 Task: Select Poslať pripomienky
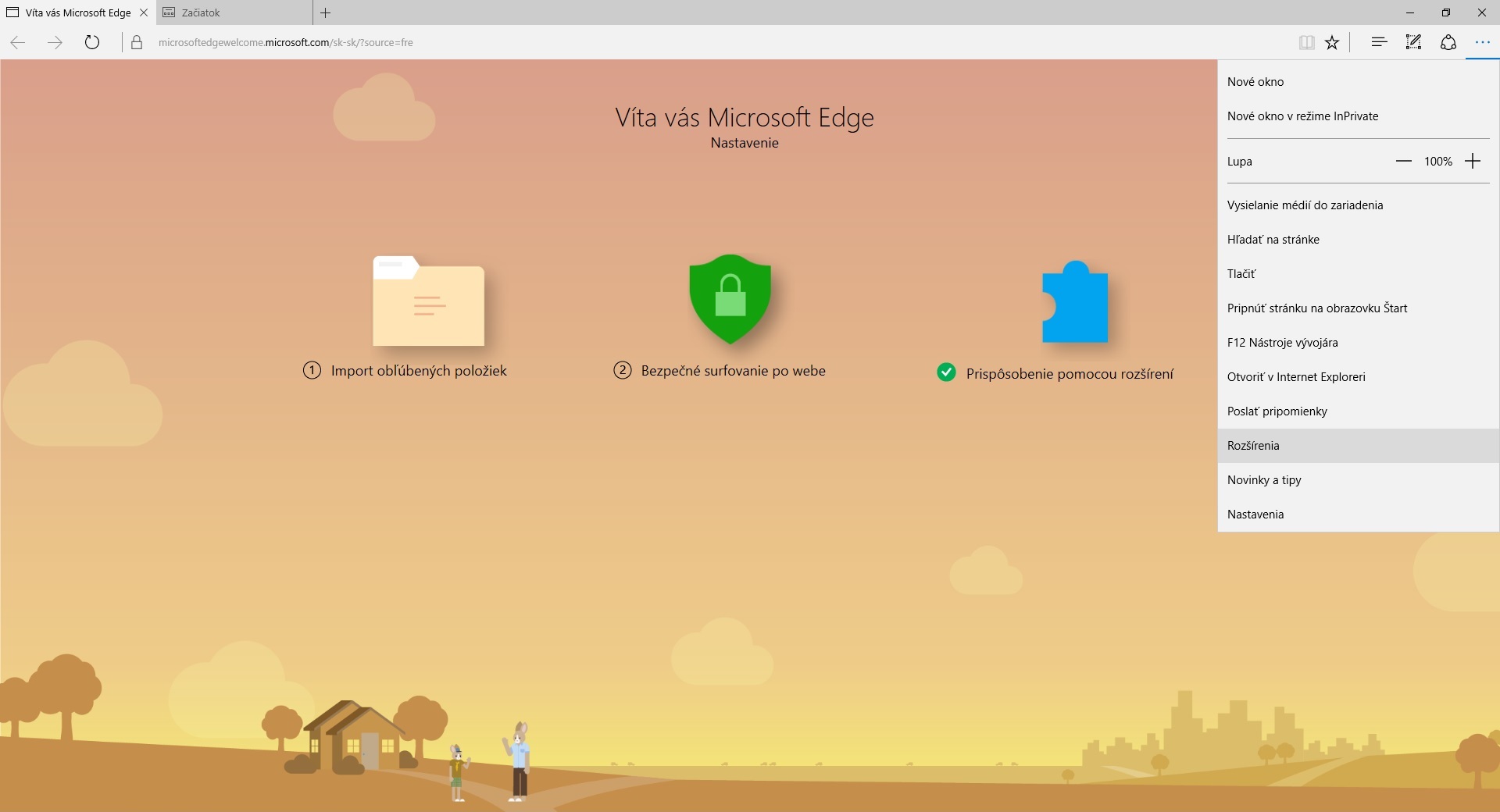[1359, 411]
